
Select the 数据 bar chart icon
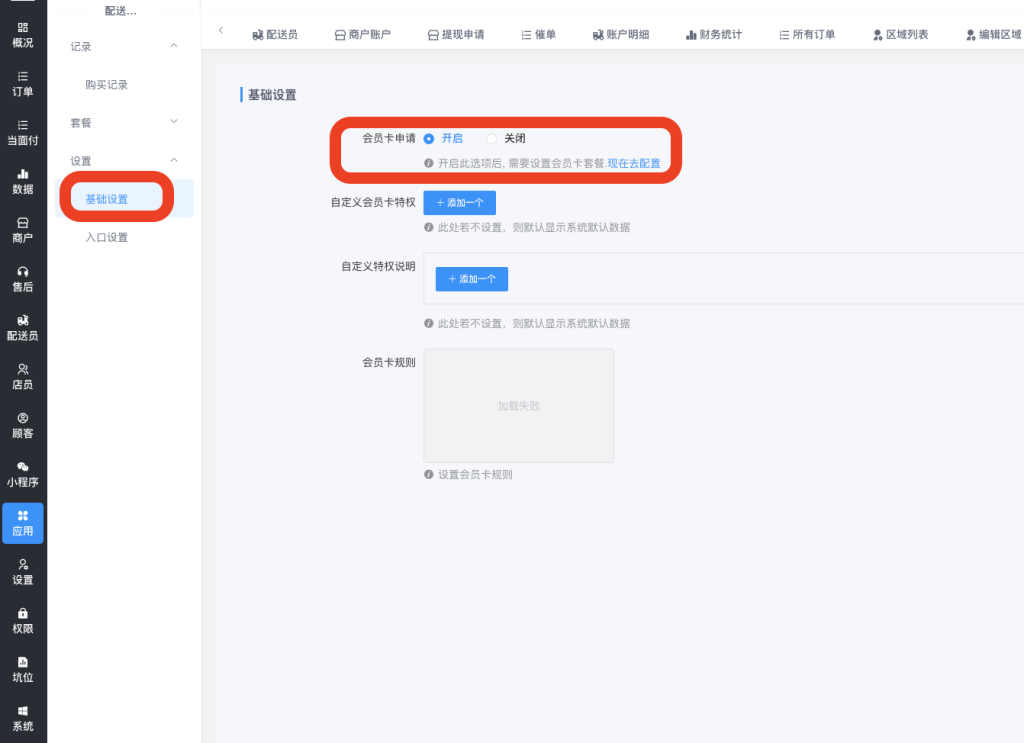click(x=22, y=174)
